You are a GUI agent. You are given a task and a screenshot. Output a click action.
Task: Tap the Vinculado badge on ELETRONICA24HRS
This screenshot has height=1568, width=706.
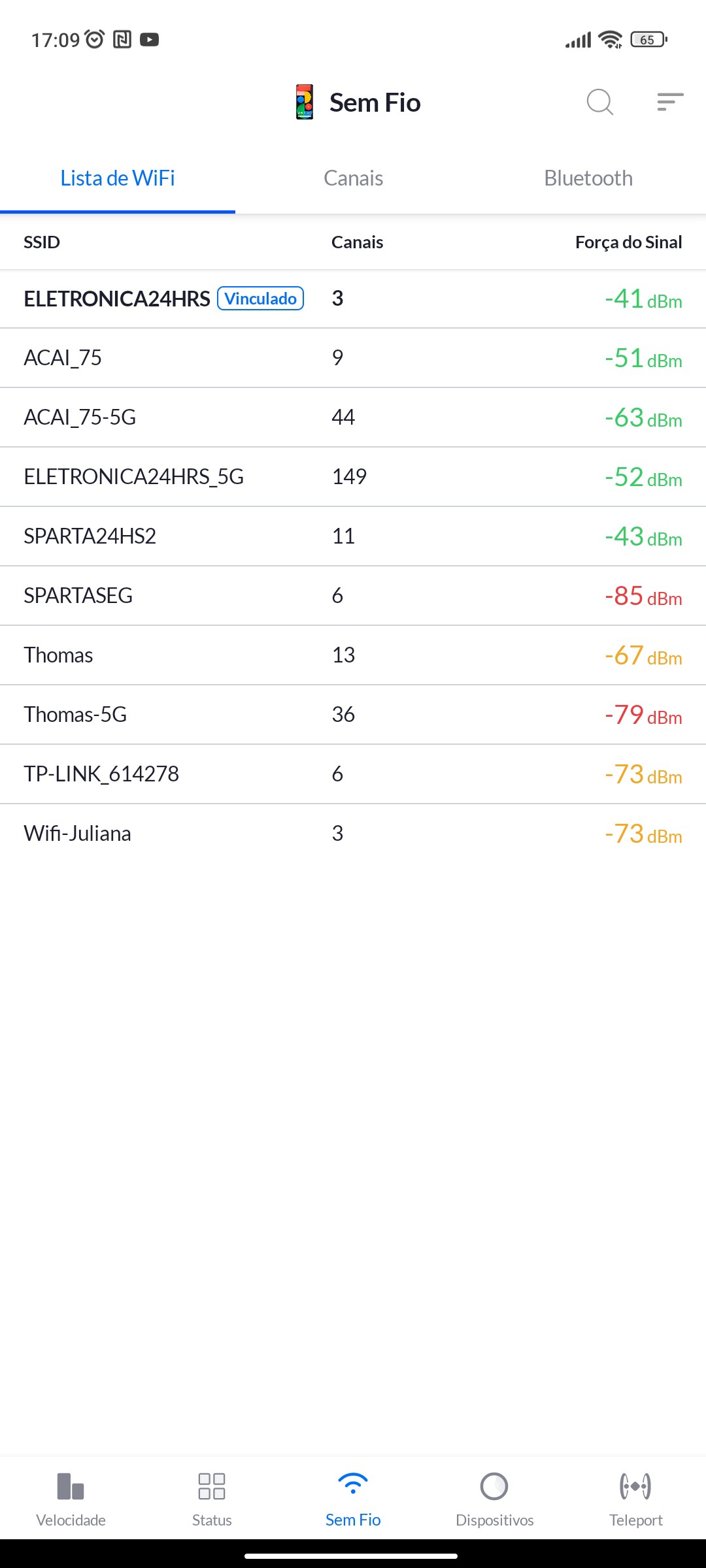[260, 299]
